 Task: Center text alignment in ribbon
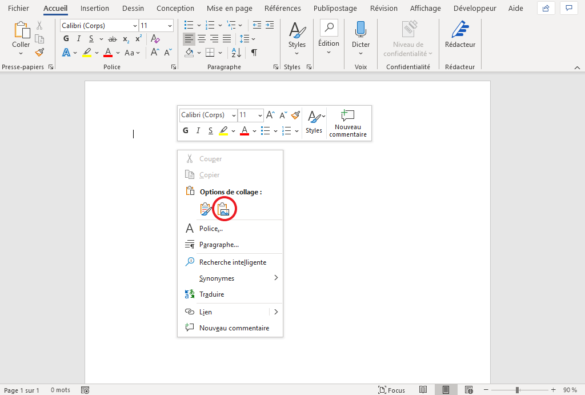tap(202, 39)
